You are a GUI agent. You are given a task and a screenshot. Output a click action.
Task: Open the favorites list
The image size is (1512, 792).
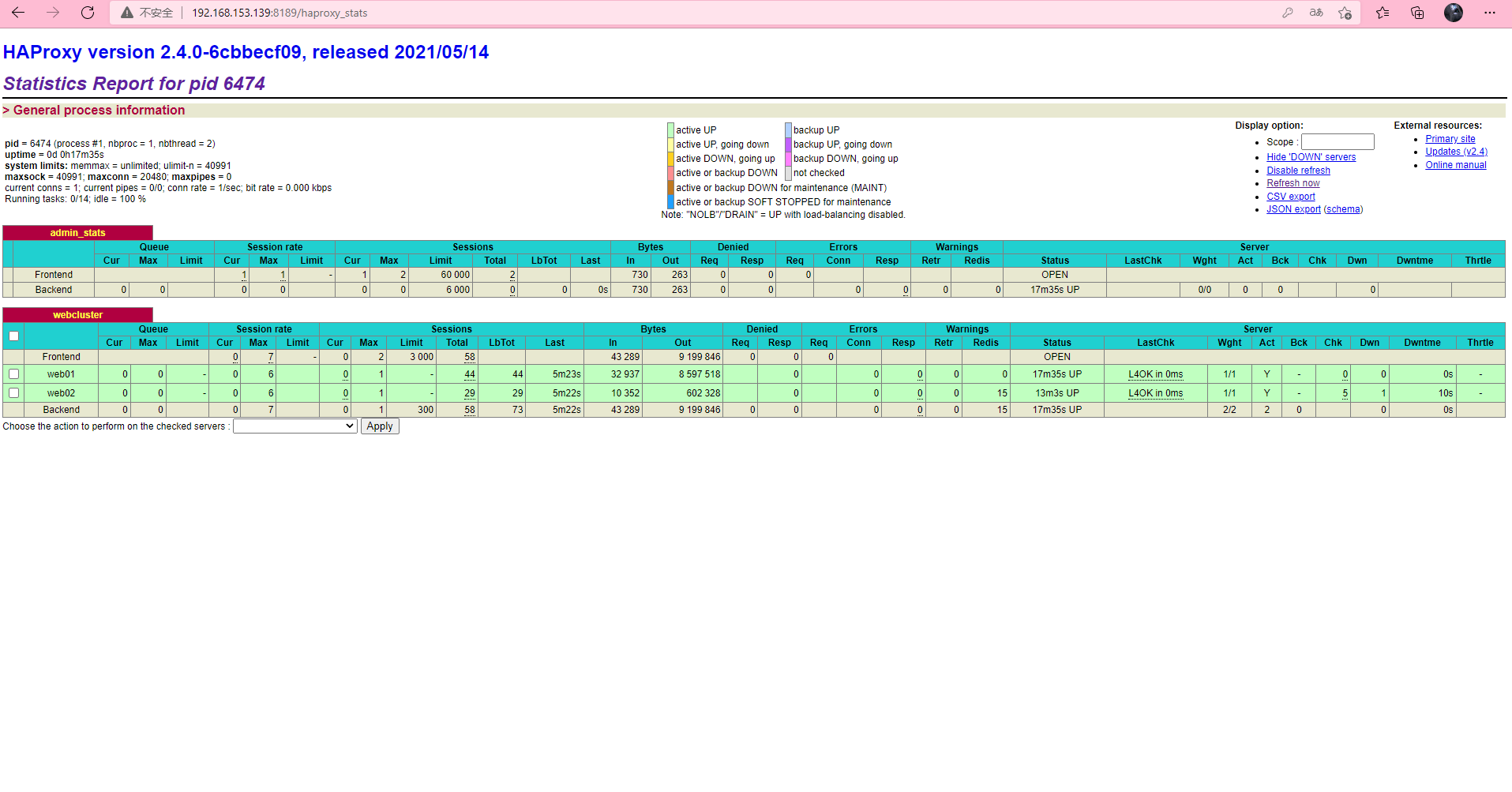pyautogui.click(x=1383, y=13)
